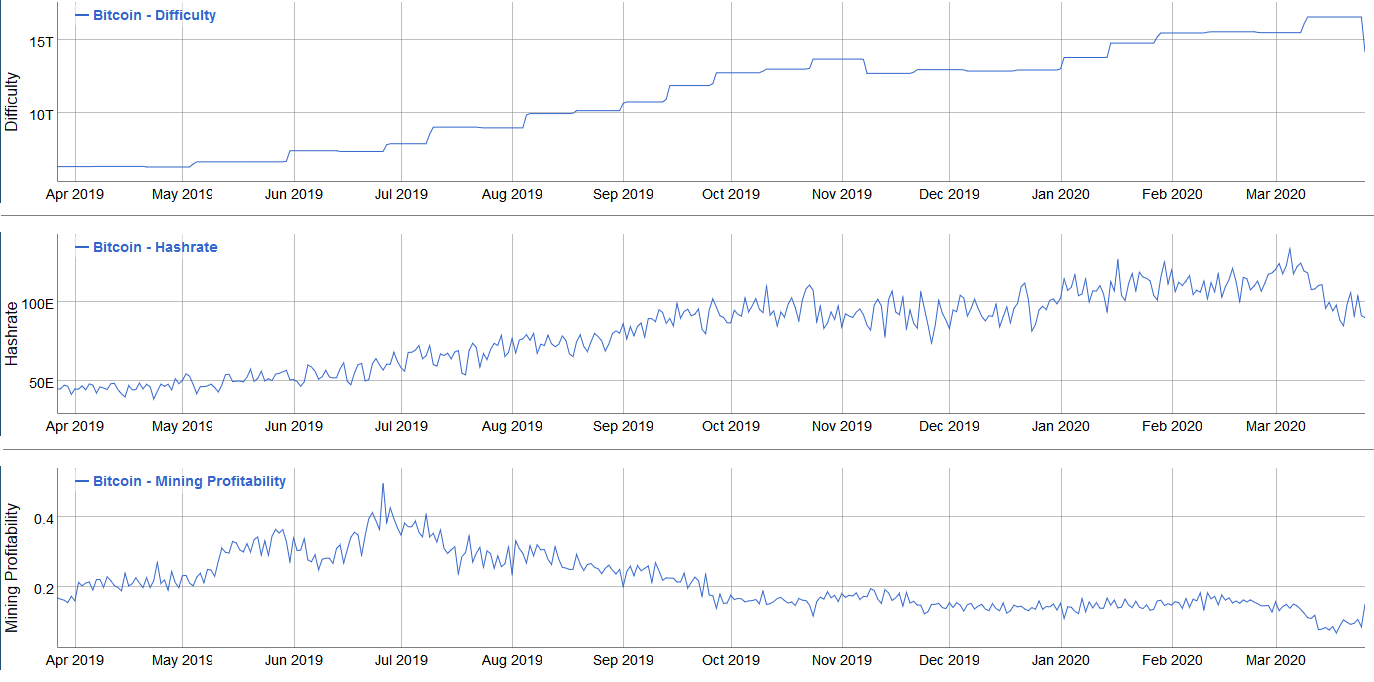Click Apr 2019 under the Hashrate chart
Screen dimensions: 1374x682
pyautogui.click(x=75, y=426)
